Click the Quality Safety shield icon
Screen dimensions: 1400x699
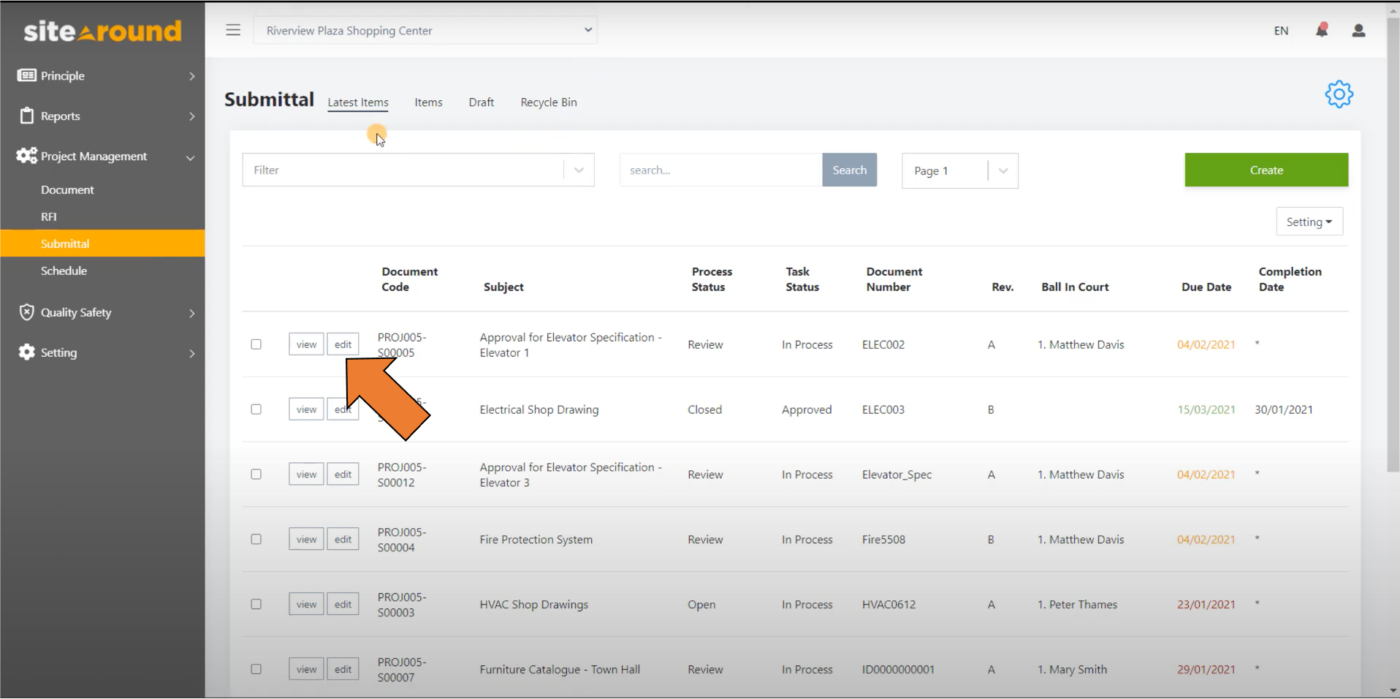click(26, 312)
